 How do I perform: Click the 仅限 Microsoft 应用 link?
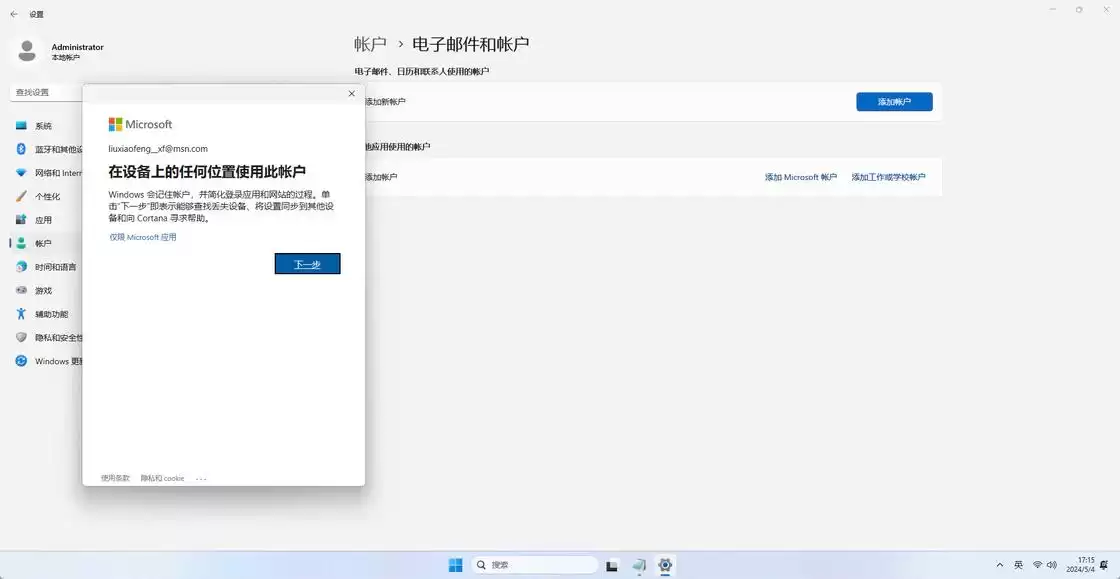143,237
